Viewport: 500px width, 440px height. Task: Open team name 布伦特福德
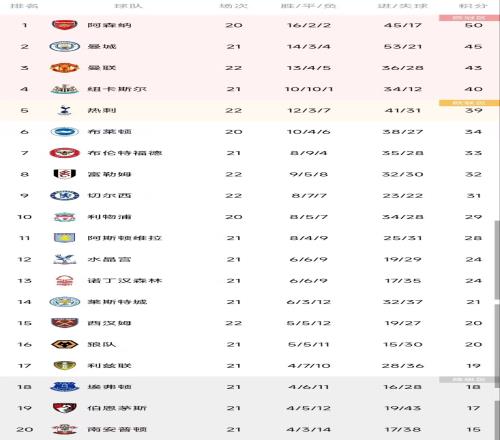pyautogui.click(x=125, y=153)
